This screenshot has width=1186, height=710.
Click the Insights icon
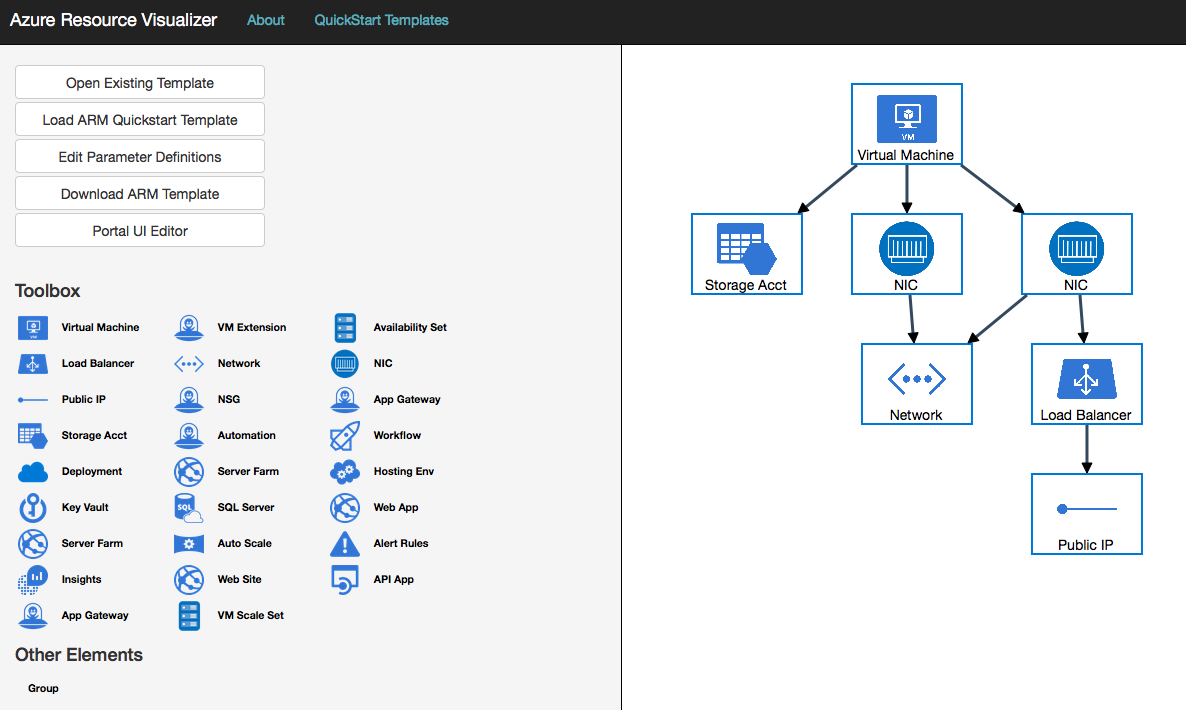pos(33,579)
